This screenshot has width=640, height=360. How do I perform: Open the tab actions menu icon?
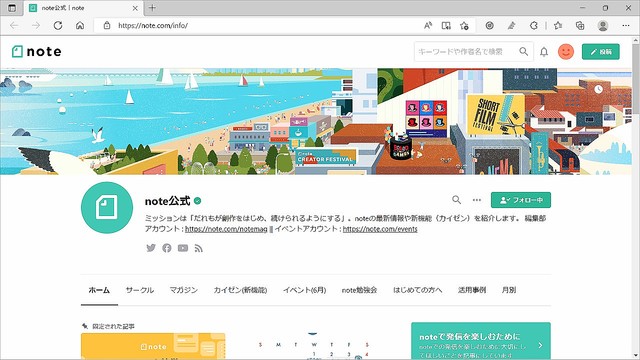tap(12, 8)
